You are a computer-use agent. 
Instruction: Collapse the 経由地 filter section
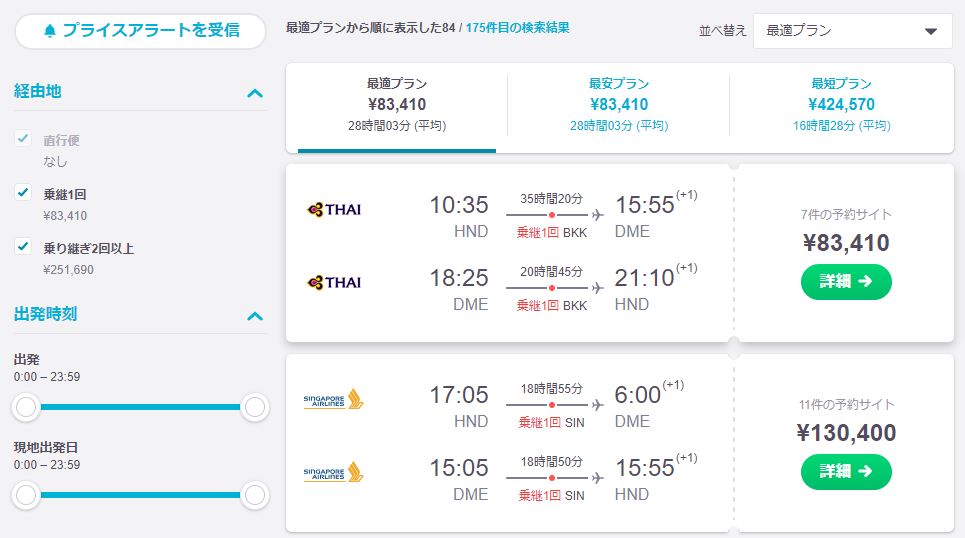coord(255,94)
